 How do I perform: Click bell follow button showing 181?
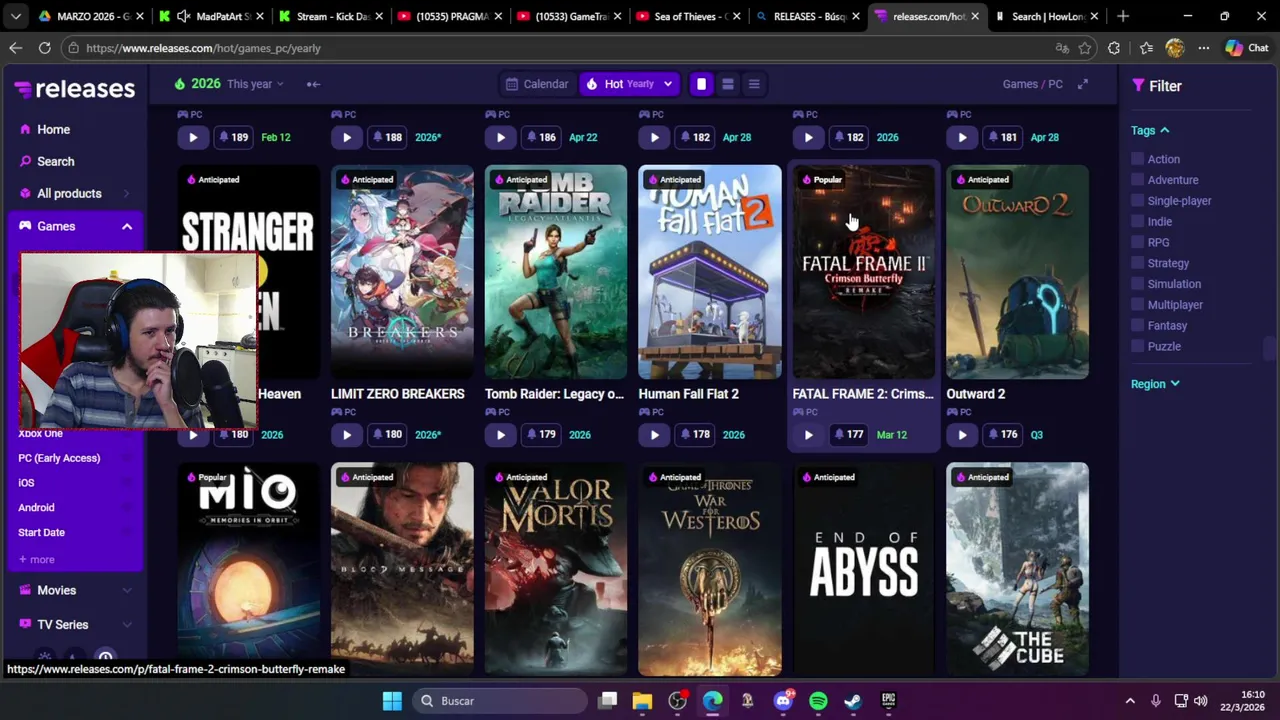[x=1001, y=137]
